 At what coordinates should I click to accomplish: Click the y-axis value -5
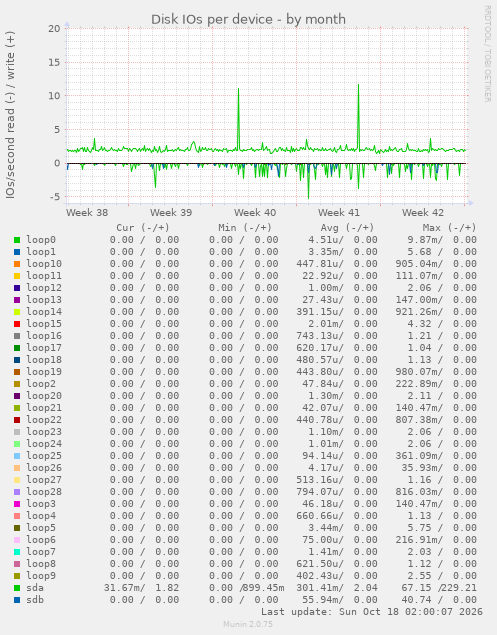[x=55, y=197]
